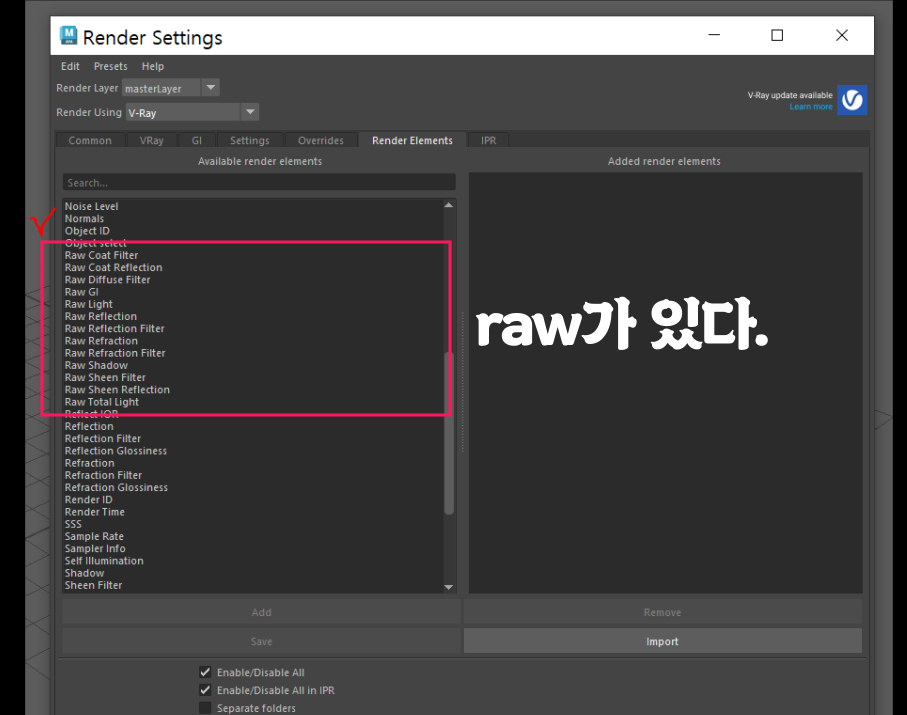Screen dimensions: 907x715
Task: Maximize the Render Settings window
Action: pyautogui.click(x=777, y=35)
